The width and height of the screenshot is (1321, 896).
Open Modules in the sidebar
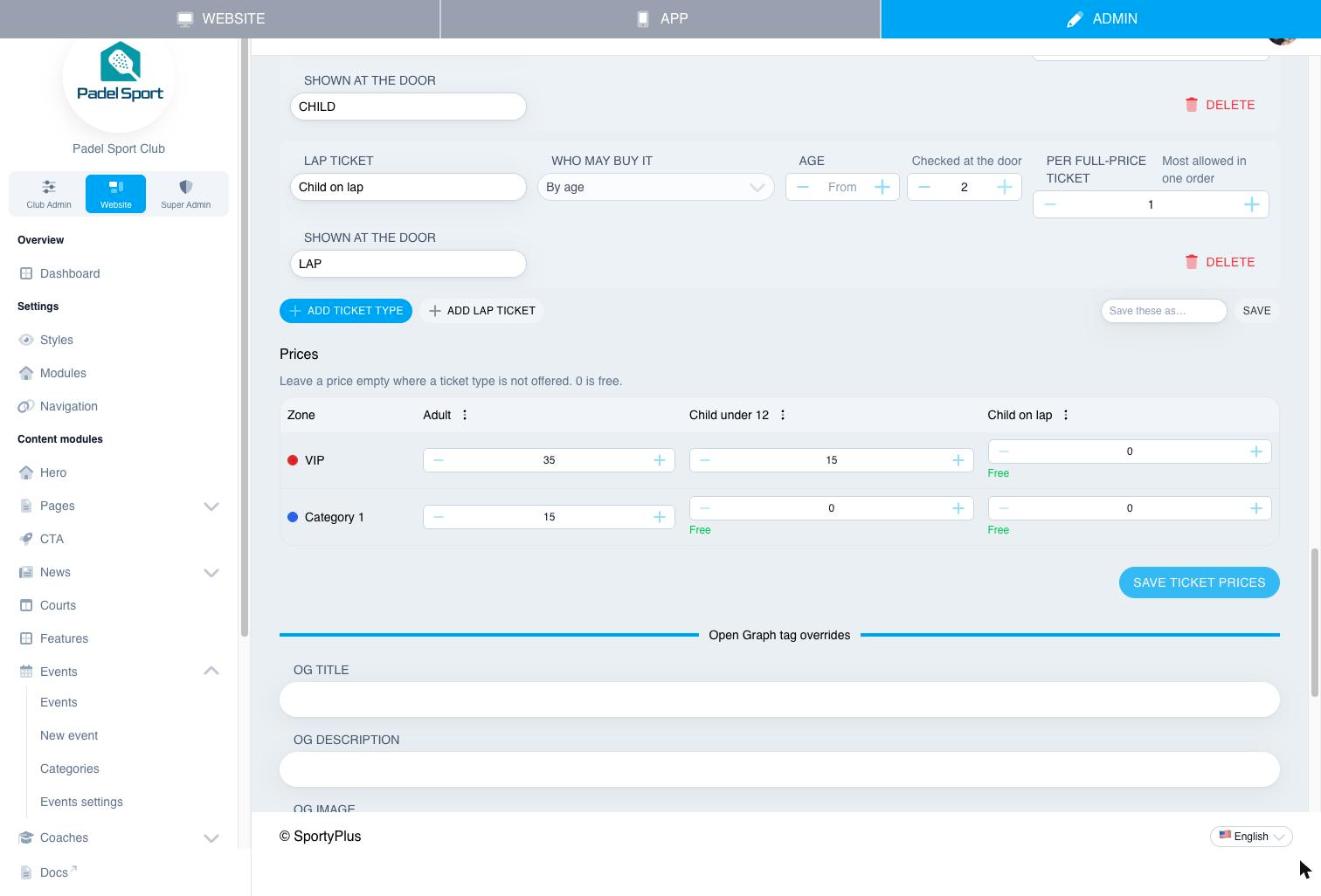point(62,373)
